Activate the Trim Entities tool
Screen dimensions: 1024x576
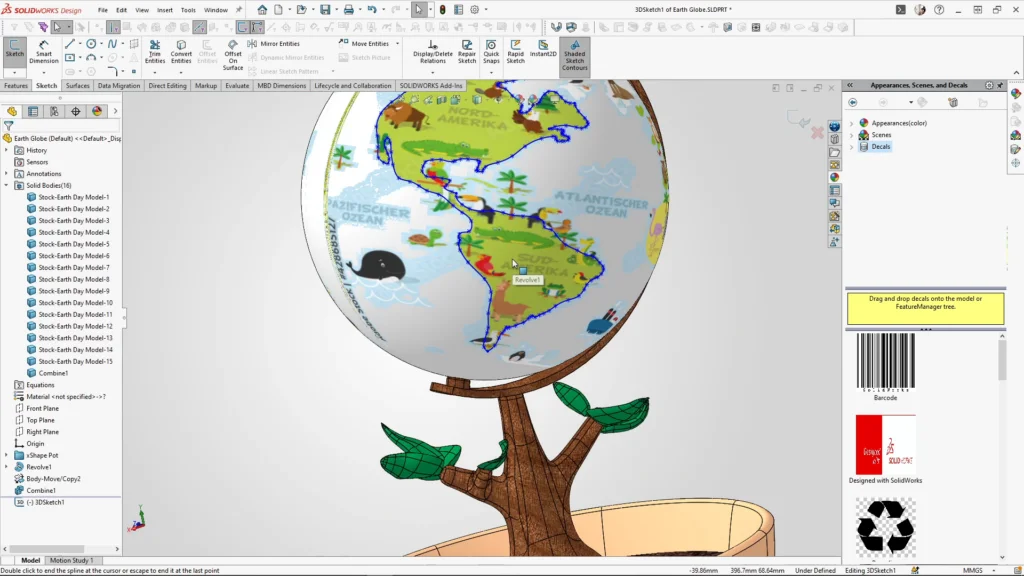click(155, 52)
